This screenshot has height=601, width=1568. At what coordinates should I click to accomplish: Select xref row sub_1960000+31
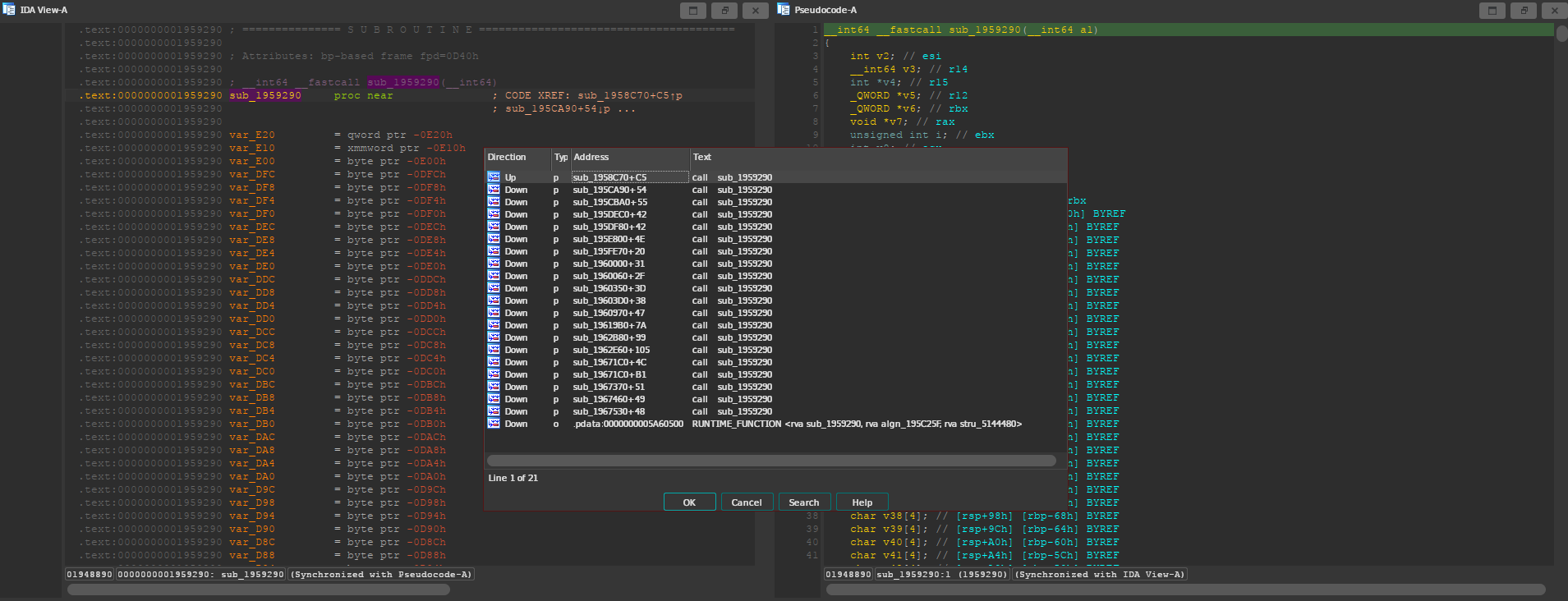(x=776, y=264)
